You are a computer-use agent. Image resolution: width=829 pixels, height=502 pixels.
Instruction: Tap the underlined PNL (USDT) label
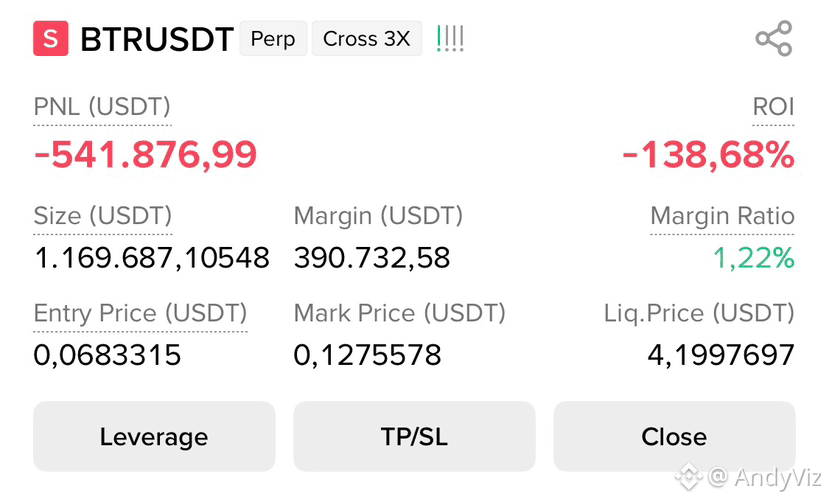(102, 107)
